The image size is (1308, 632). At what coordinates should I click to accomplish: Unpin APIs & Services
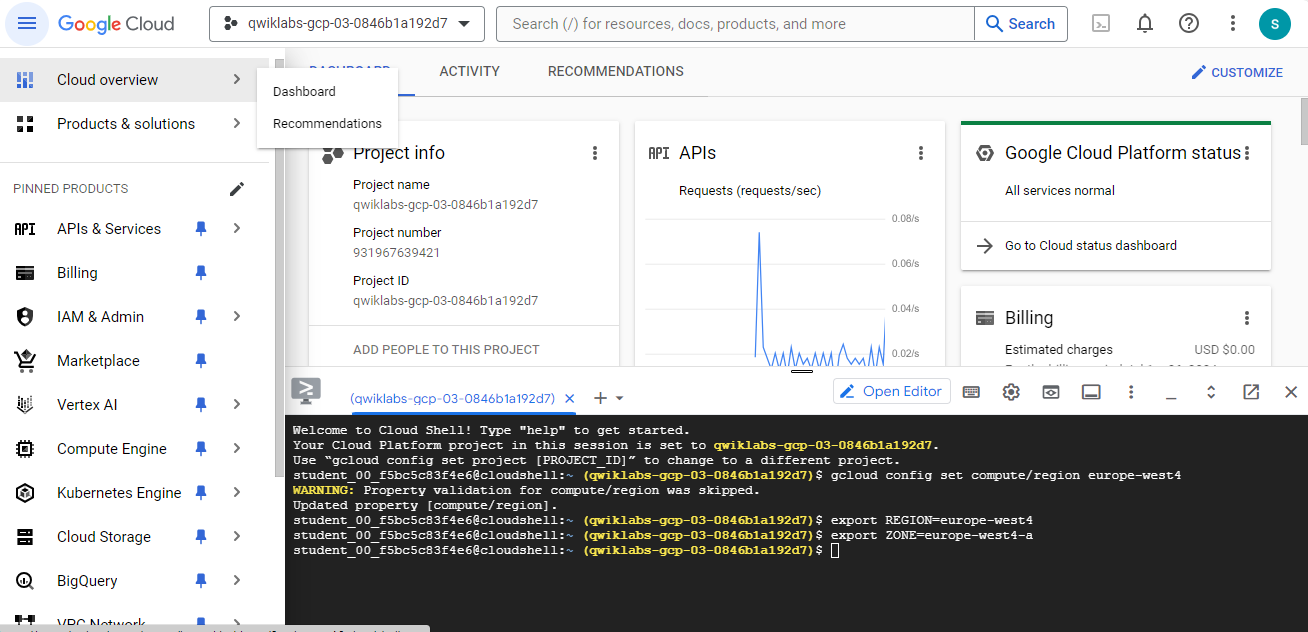click(x=201, y=229)
